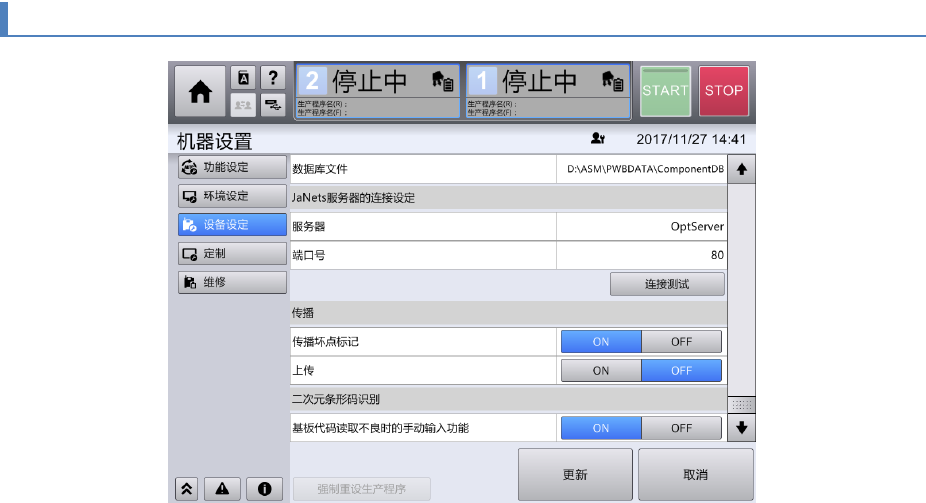926x503 pixels.
Task: Click the 定制 icon
Action: (x=189, y=254)
